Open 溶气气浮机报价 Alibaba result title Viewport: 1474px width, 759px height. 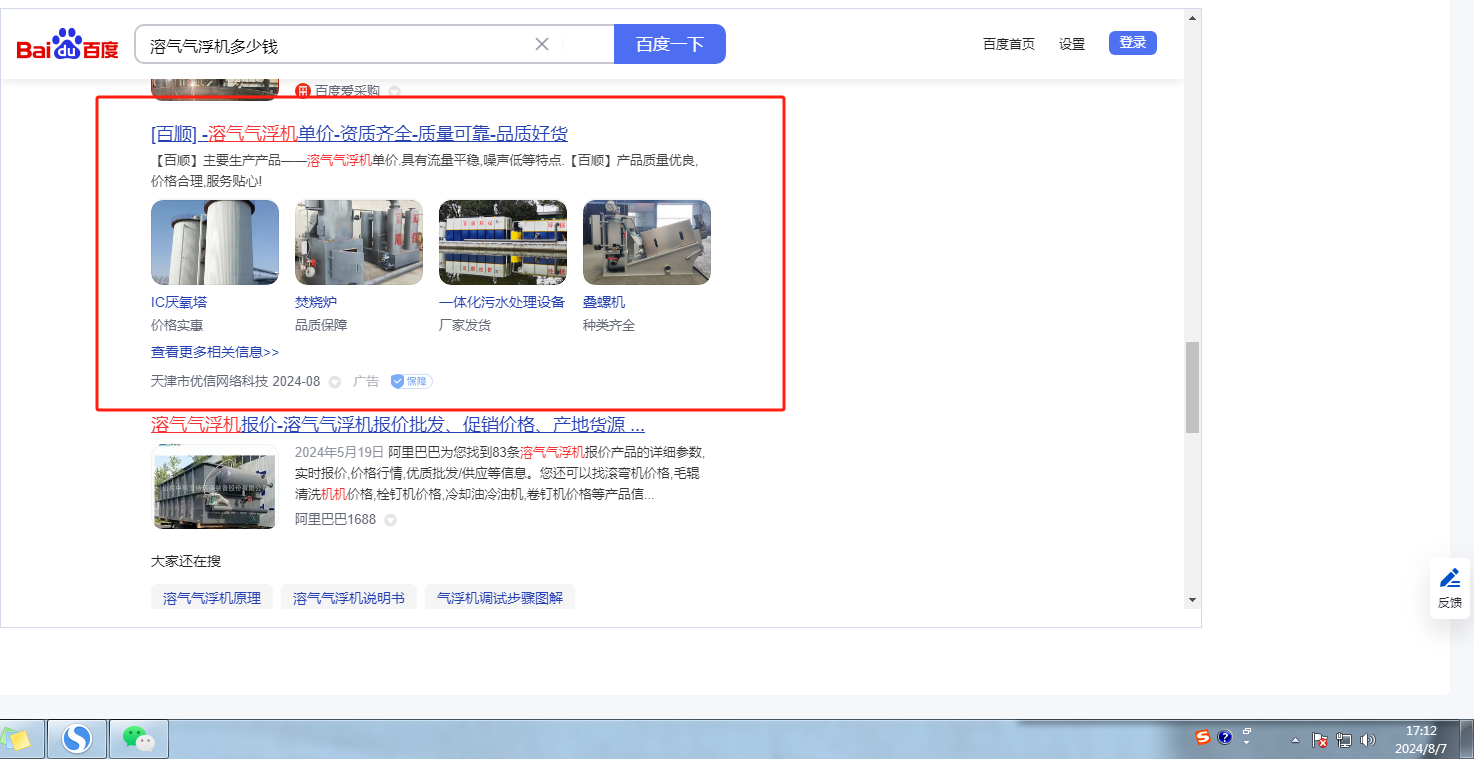(398, 424)
